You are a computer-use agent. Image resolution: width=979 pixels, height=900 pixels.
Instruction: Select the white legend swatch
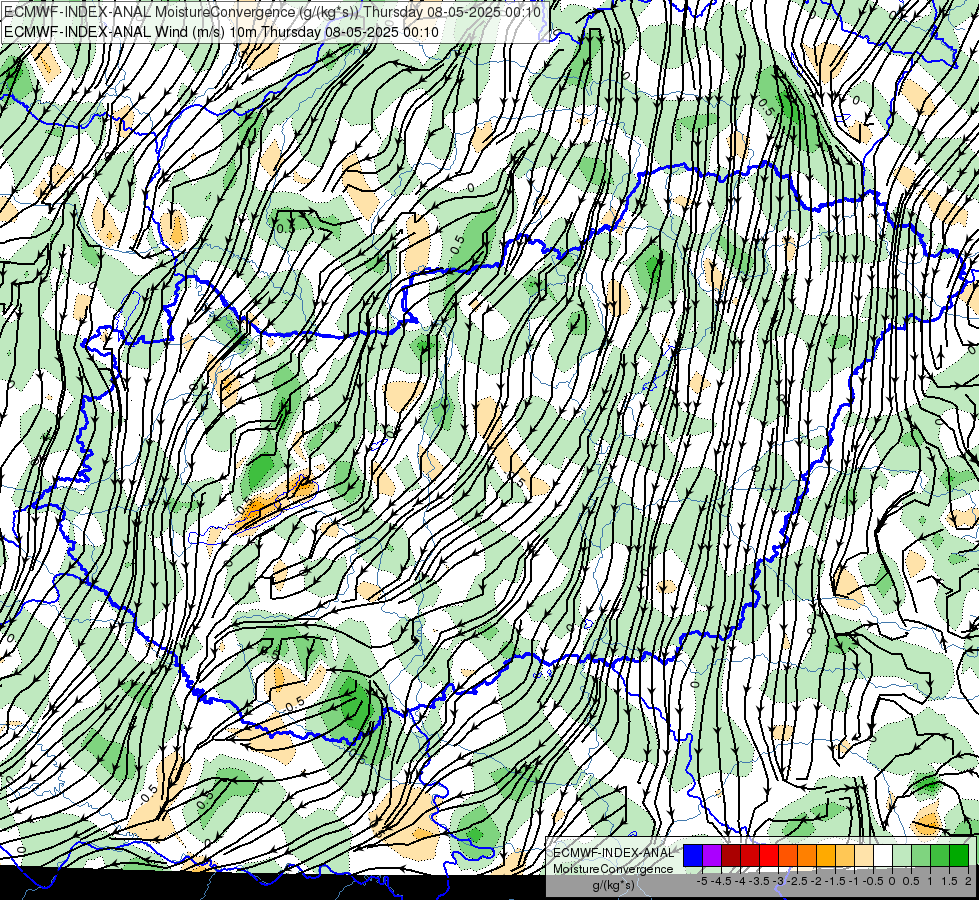pyautogui.click(x=883, y=856)
